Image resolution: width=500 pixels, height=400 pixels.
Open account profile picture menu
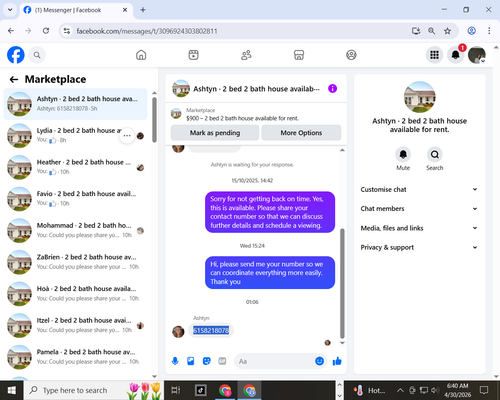477,55
